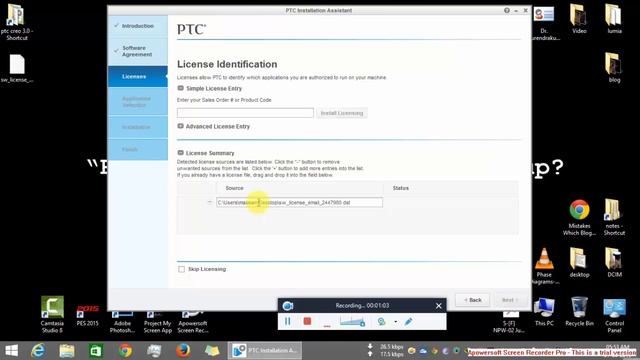Open the lumia folder on the desktop

(614, 19)
